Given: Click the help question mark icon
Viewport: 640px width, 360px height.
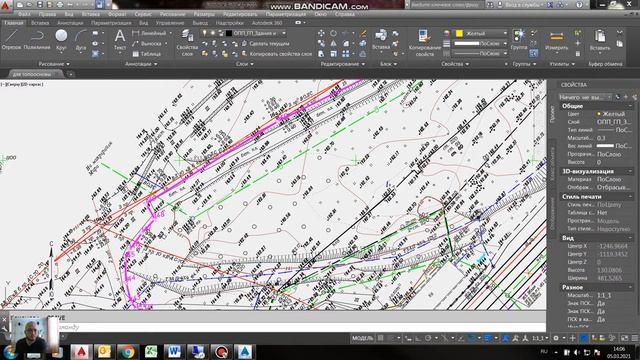Looking at the screenshot, I should pos(579,4).
